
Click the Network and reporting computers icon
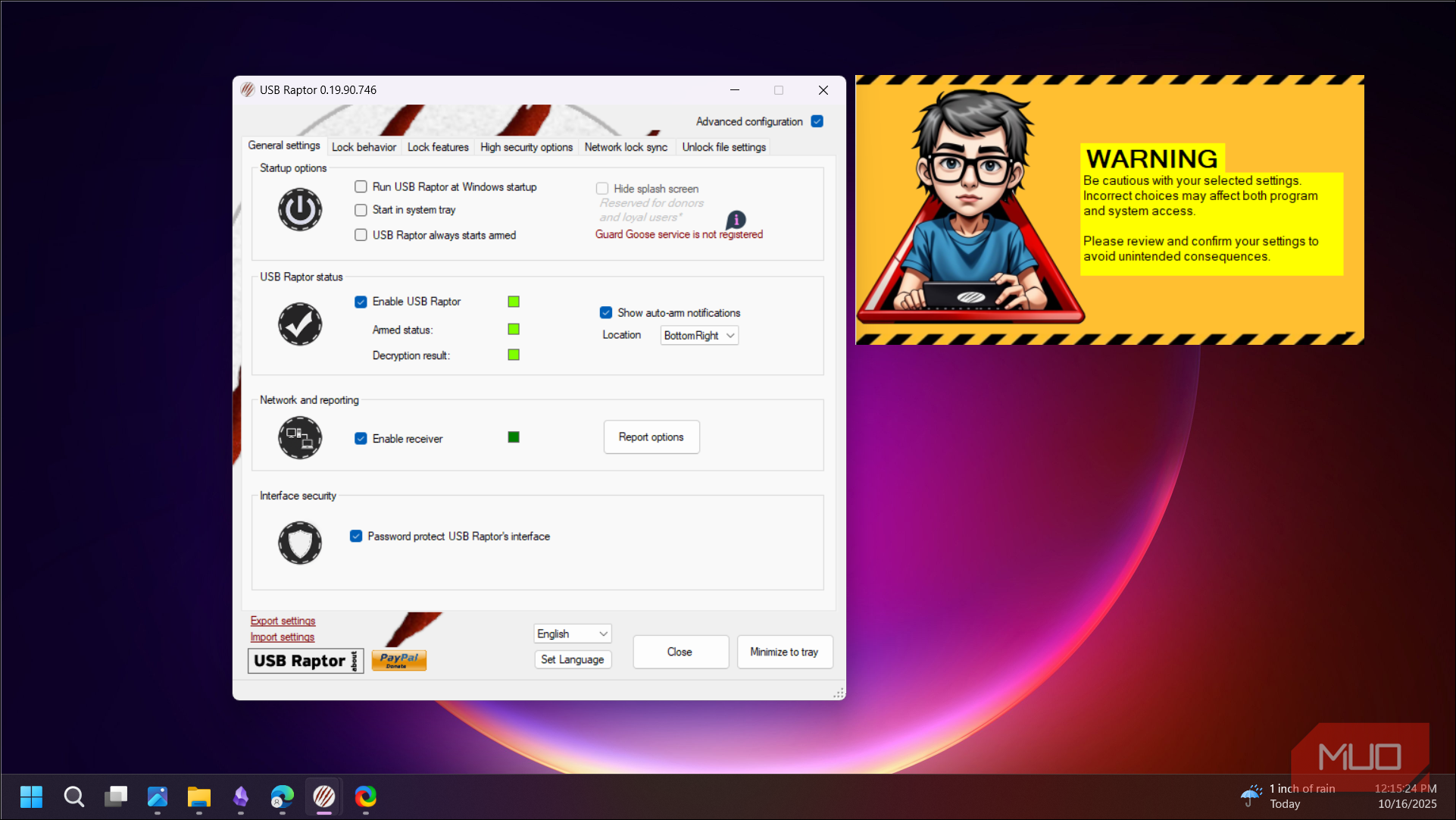(x=300, y=437)
